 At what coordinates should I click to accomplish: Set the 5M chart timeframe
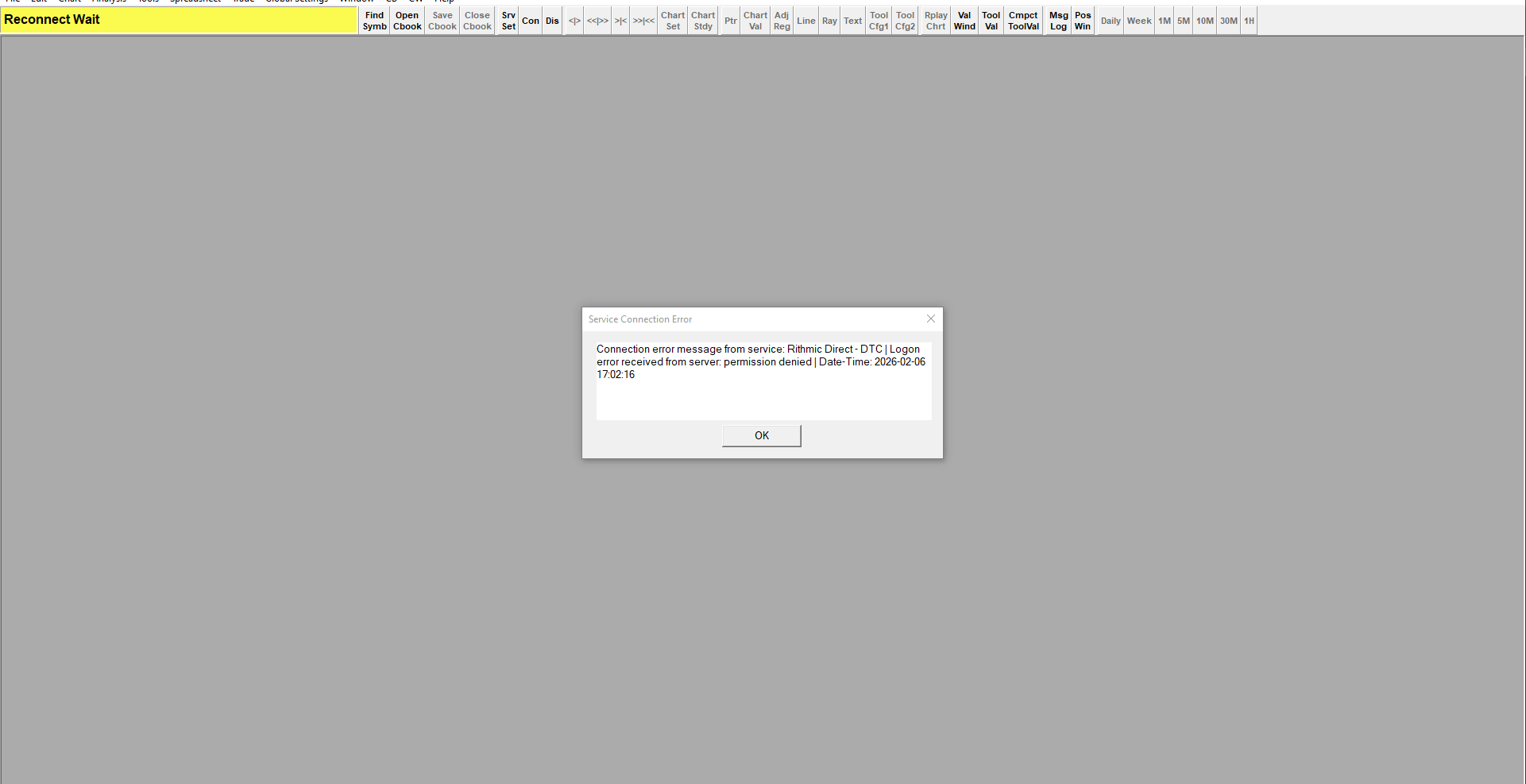pyautogui.click(x=1184, y=21)
